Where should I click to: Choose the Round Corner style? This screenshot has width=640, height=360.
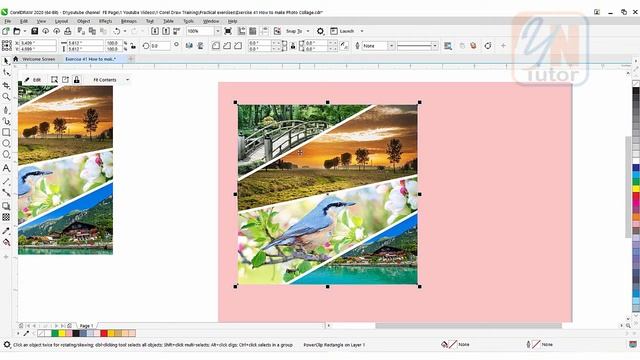click(216, 46)
